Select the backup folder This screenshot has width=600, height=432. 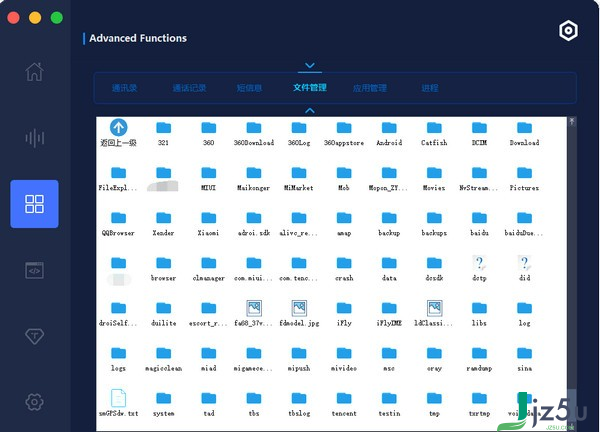point(389,223)
